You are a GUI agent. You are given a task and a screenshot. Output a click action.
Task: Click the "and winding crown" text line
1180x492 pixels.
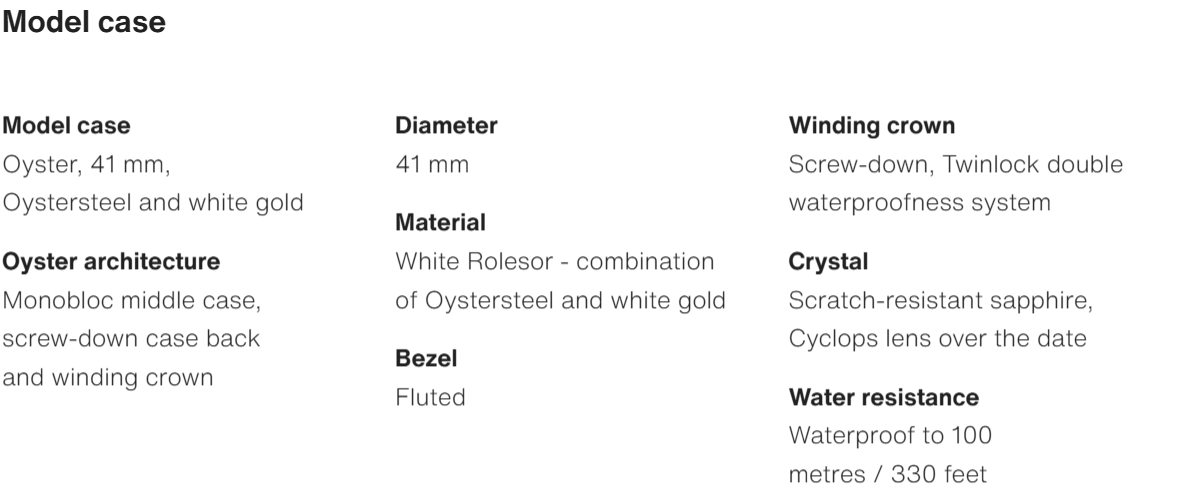click(x=108, y=378)
